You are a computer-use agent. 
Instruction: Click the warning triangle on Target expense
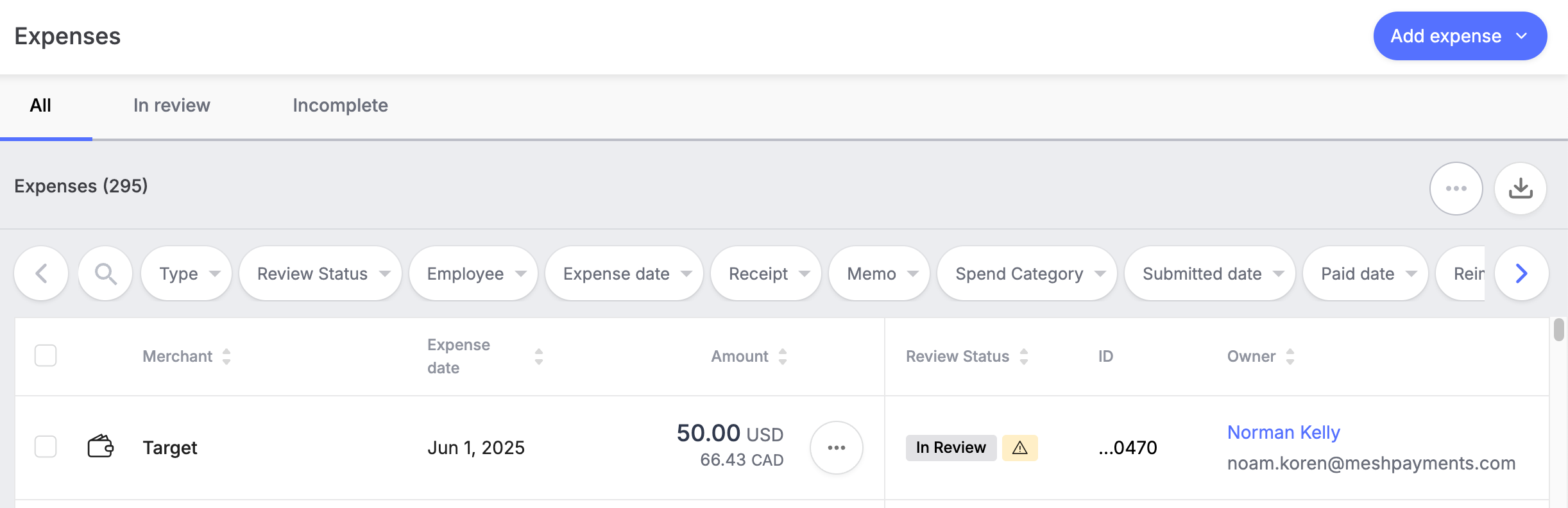coord(1019,448)
